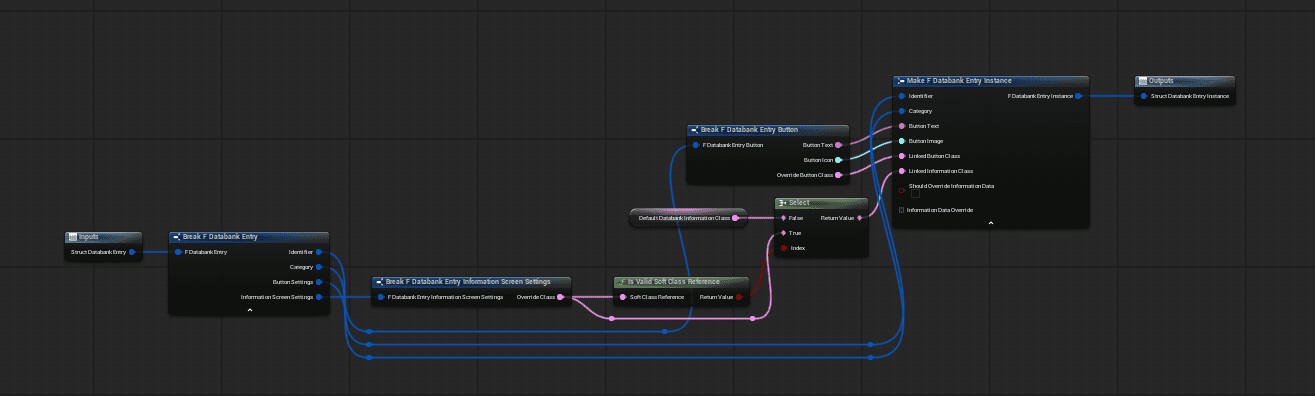1315x396 pixels.
Task: Click the Information Data Override struct pin
Action: 902,210
